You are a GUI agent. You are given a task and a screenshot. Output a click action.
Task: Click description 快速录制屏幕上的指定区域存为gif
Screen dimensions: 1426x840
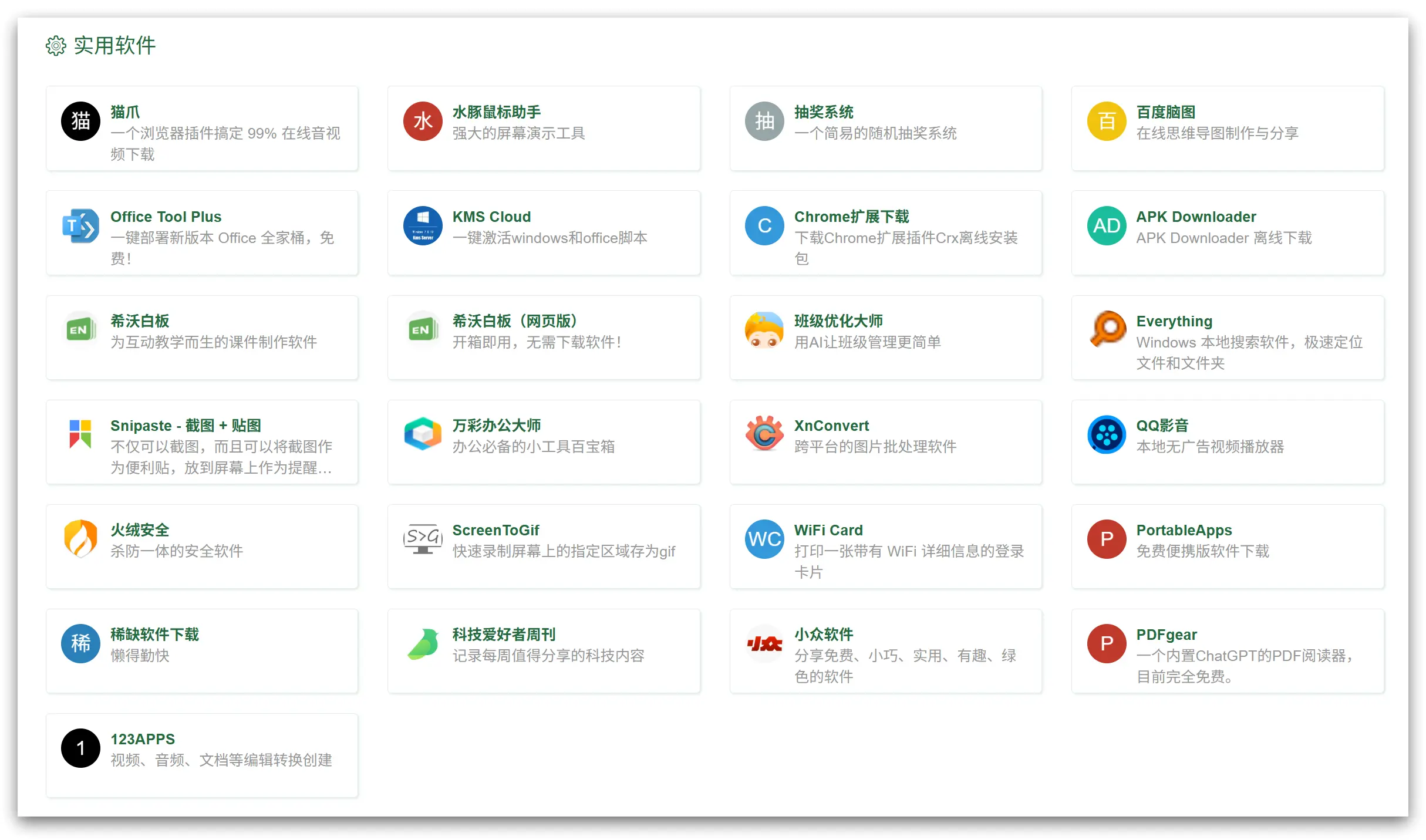tap(564, 551)
